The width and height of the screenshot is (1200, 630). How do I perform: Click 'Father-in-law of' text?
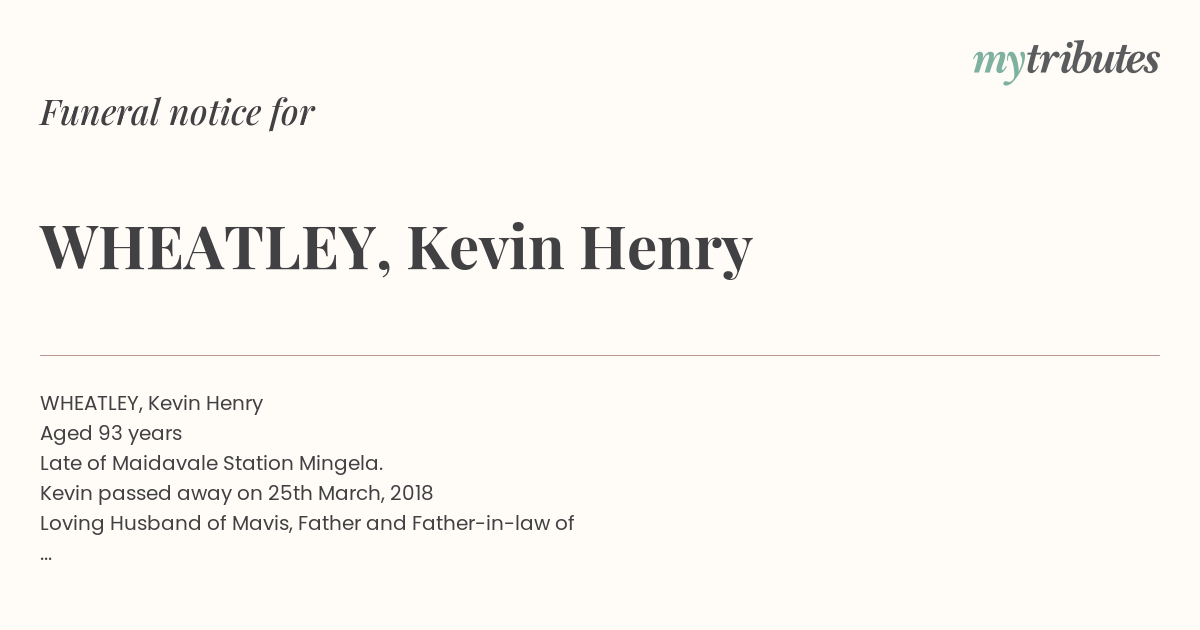coord(493,523)
